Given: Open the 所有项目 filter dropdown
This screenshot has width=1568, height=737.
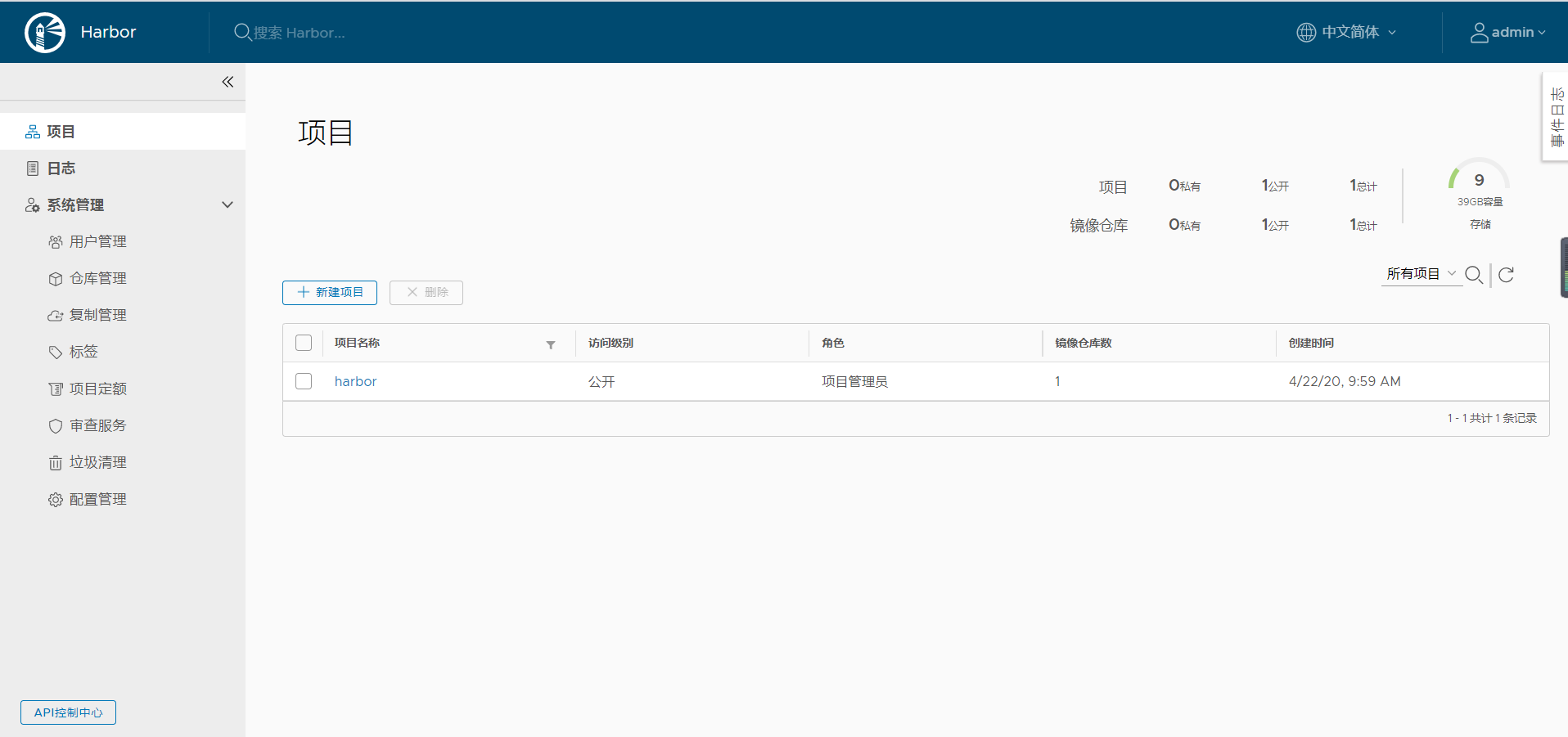Looking at the screenshot, I should [1422, 274].
